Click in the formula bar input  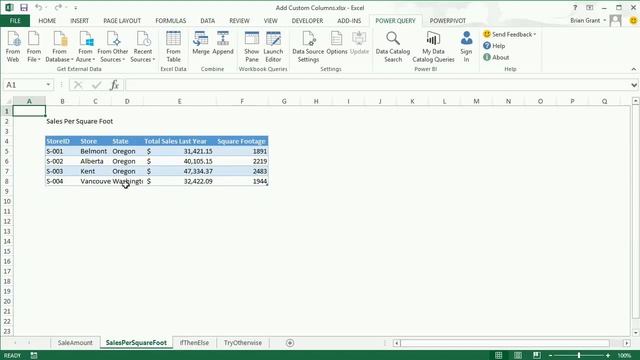(x=378, y=85)
